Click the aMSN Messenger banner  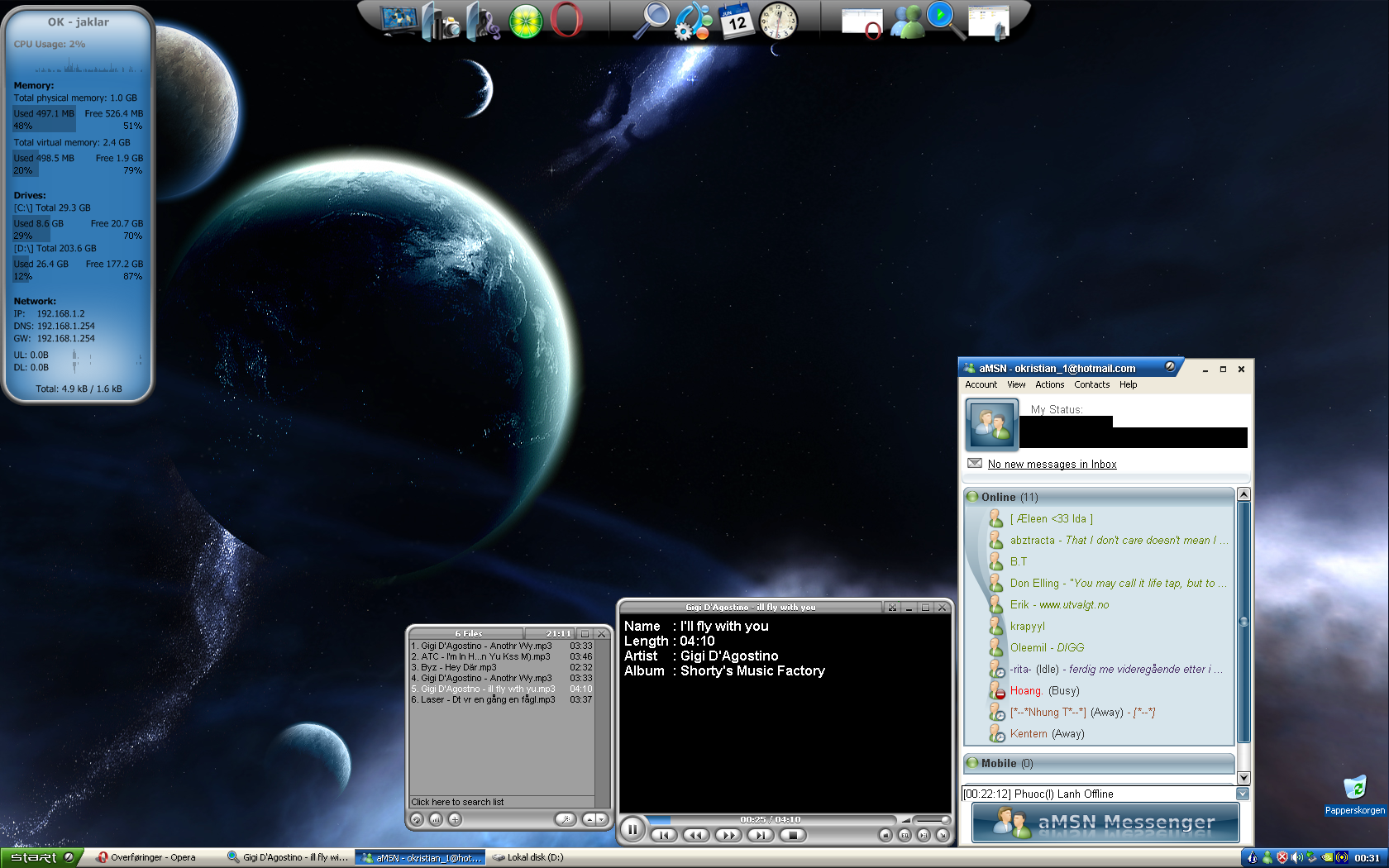(1105, 823)
